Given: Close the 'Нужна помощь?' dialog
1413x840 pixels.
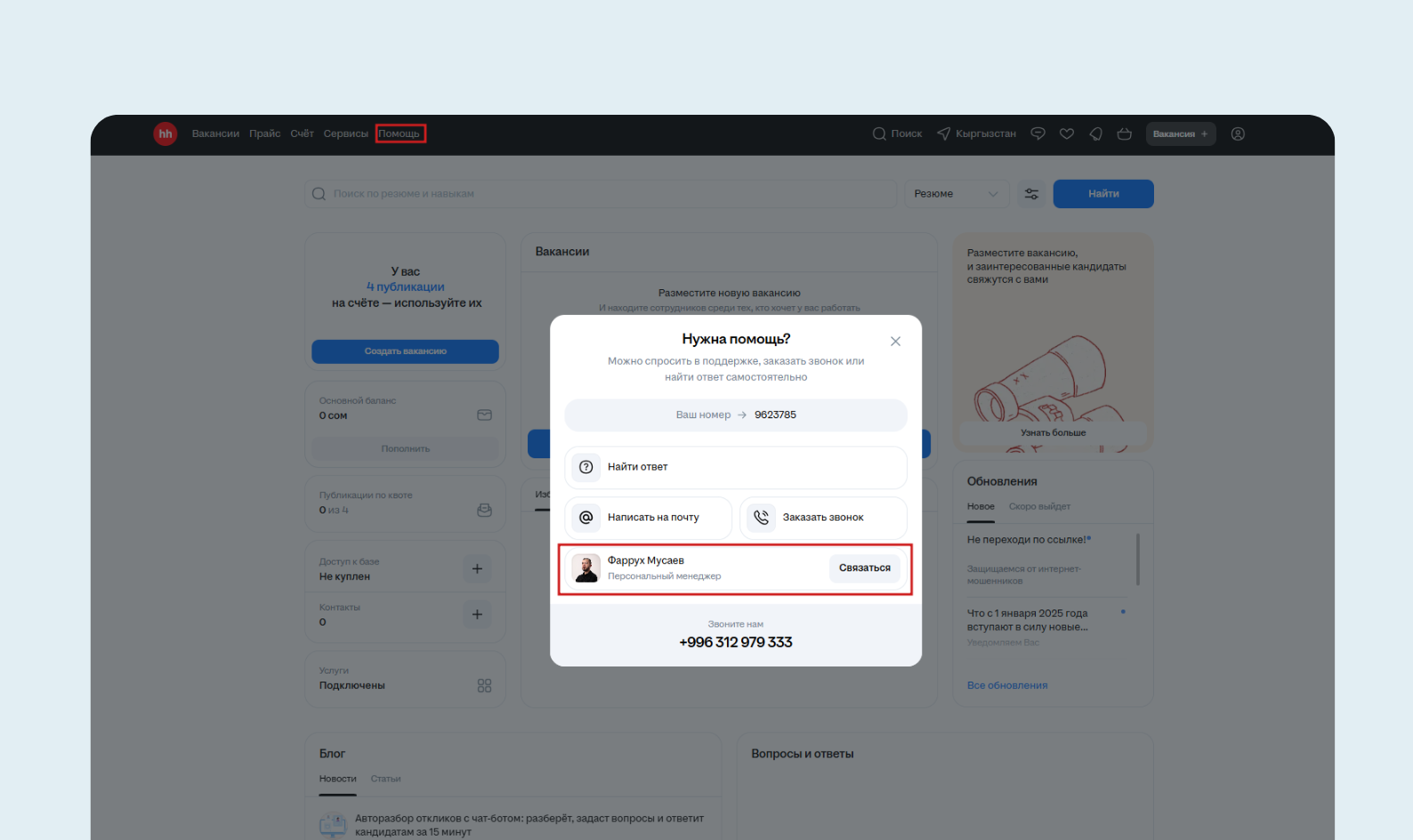Looking at the screenshot, I should (x=895, y=342).
